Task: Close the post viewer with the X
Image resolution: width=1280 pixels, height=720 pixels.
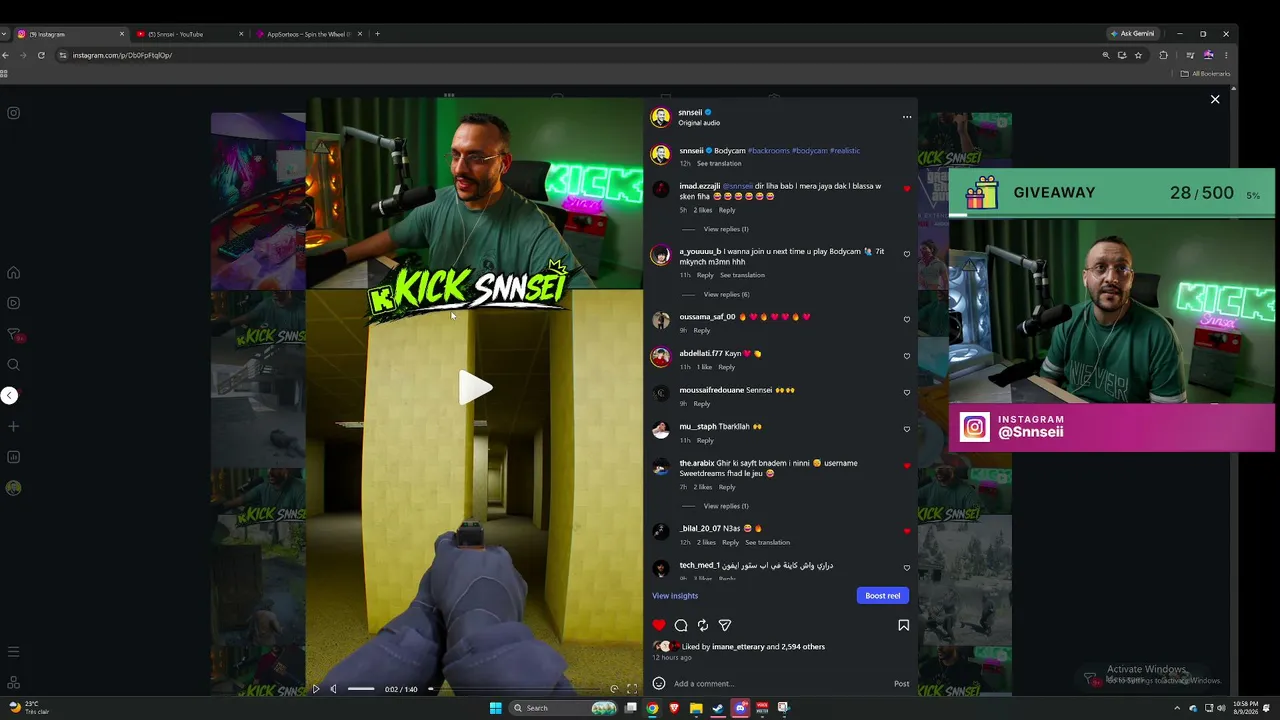Action: [1215, 100]
